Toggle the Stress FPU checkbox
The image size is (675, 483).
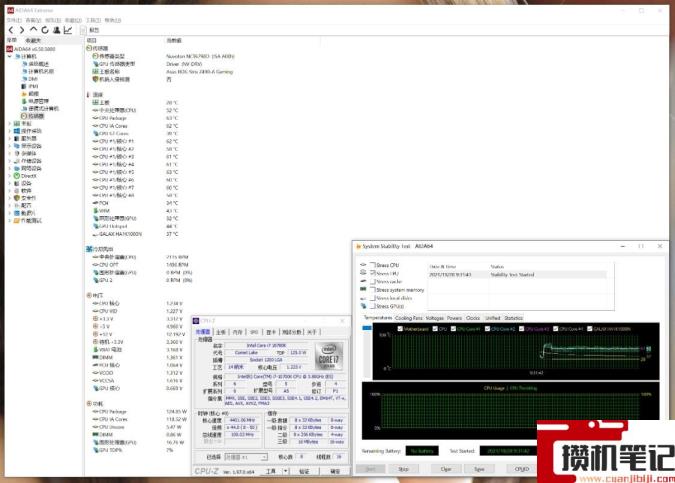coord(373,273)
